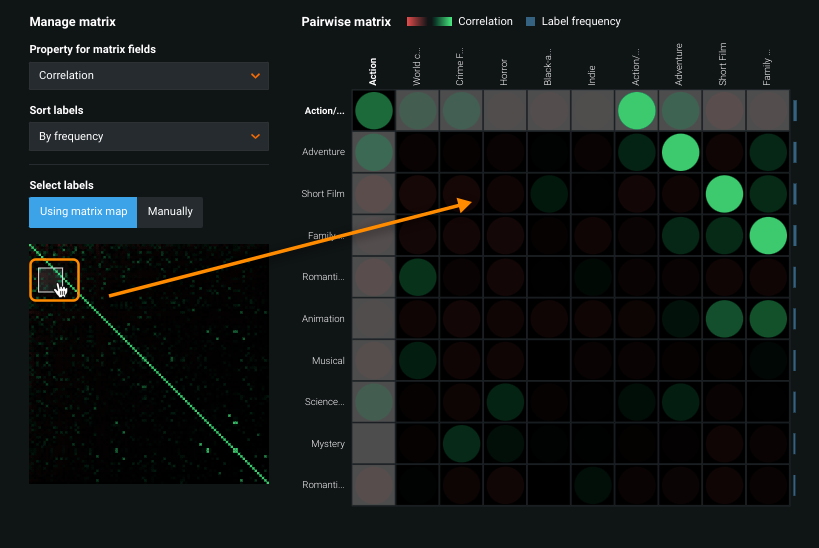Click the Action/... row bright green circle
The height and width of the screenshot is (548, 819).
click(x=636, y=110)
